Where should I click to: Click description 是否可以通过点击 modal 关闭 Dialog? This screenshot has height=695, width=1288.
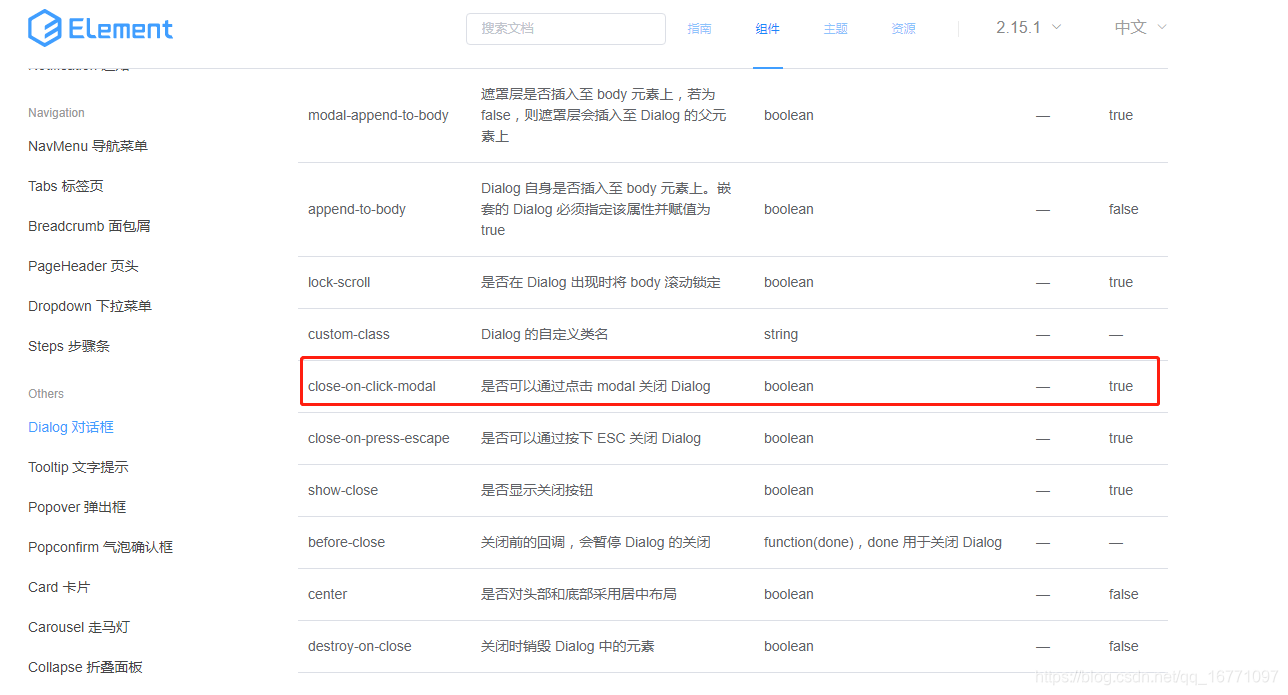596,386
